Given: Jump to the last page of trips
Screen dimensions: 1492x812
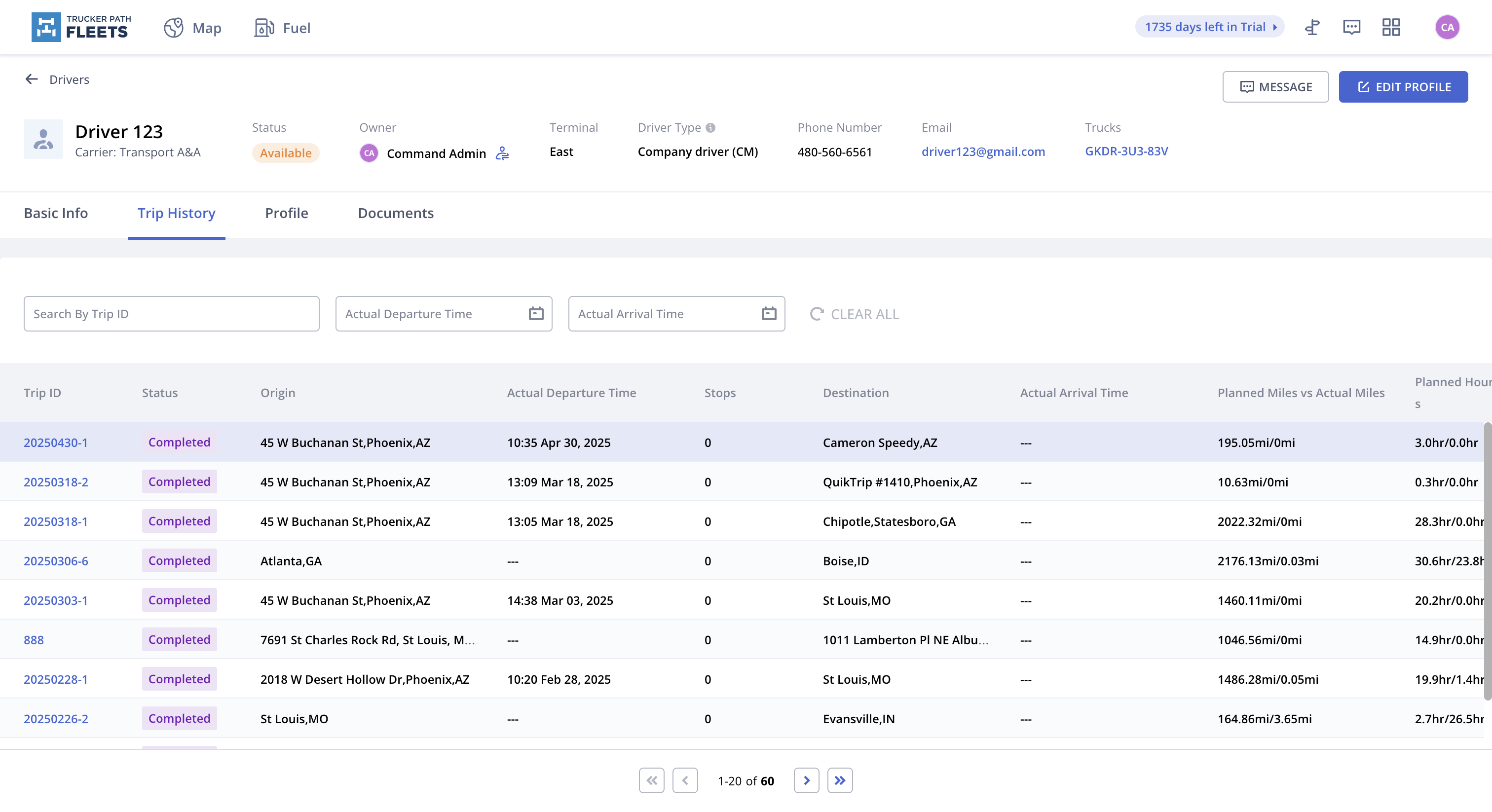Looking at the screenshot, I should click(x=840, y=780).
